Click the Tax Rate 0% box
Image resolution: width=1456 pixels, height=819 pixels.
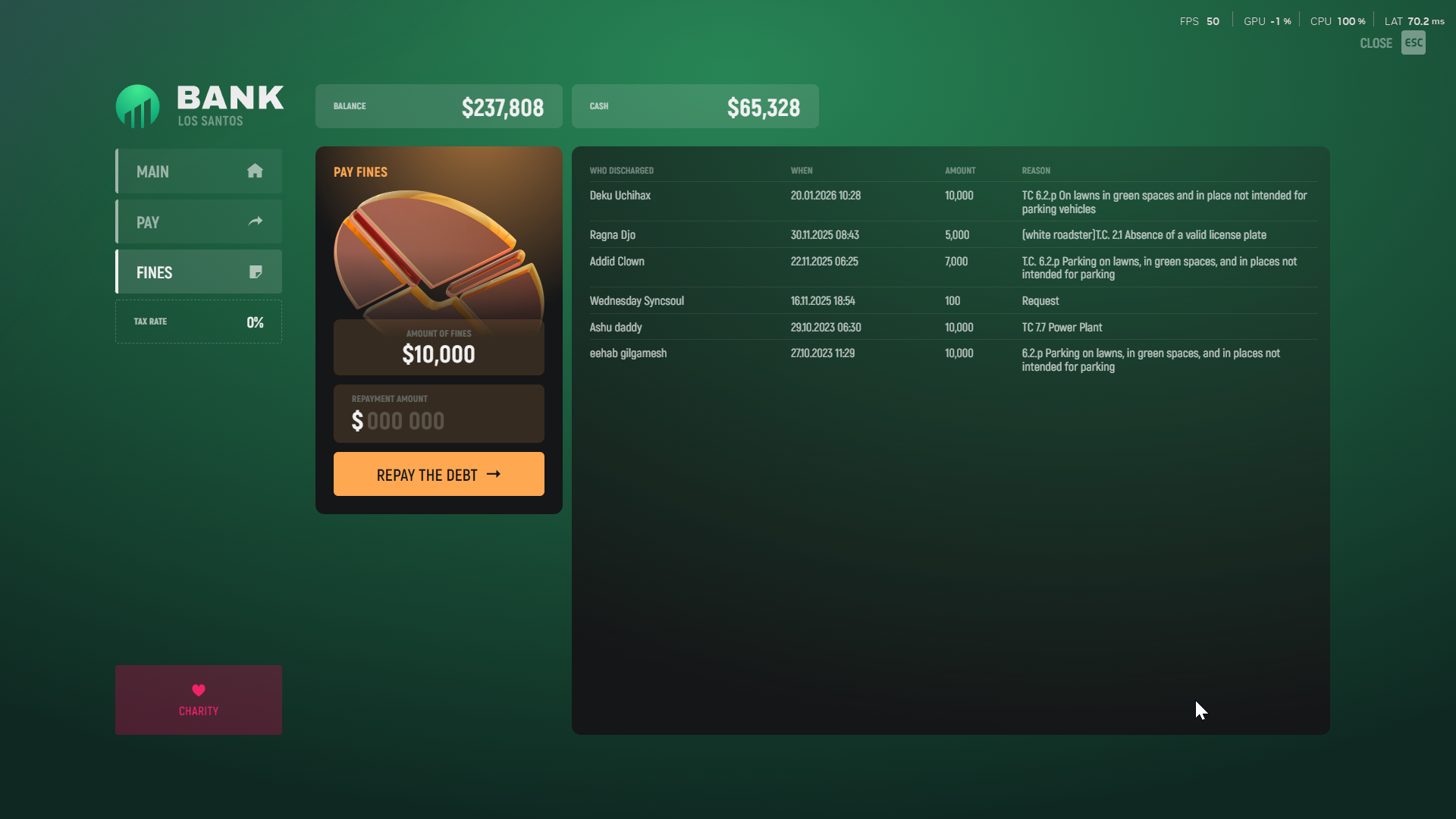click(199, 322)
